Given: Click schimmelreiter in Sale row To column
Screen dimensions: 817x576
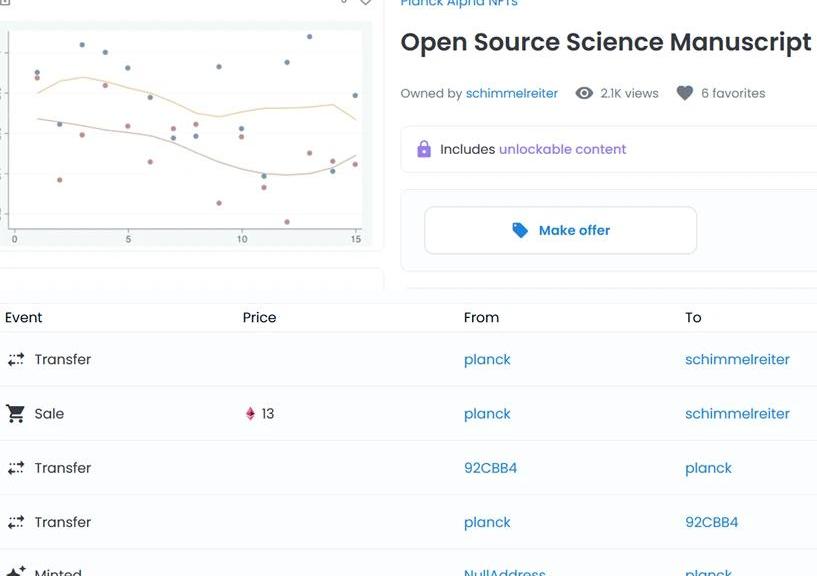Looking at the screenshot, I should 737,413.
